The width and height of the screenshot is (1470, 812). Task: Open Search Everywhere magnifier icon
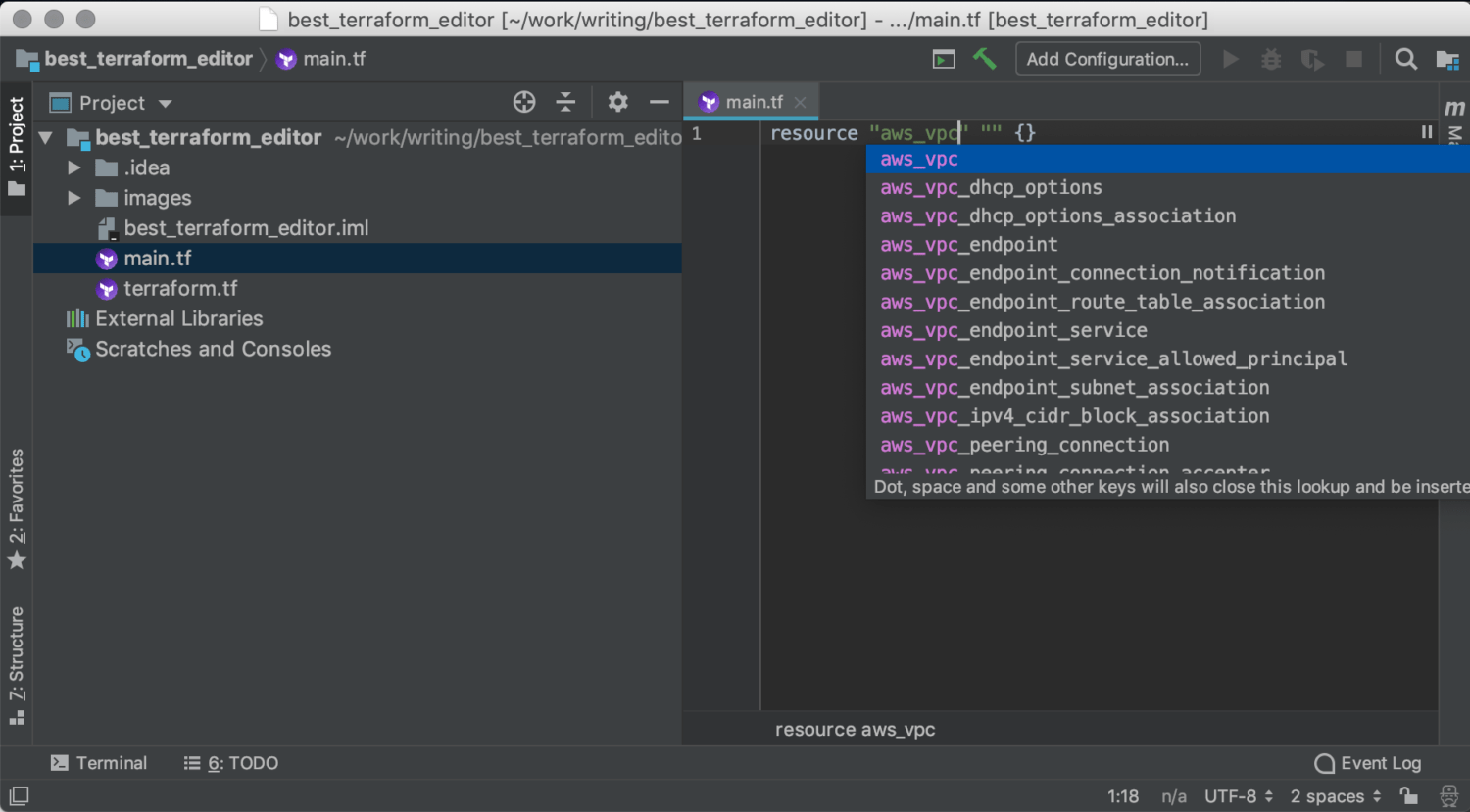point(1405,59)
